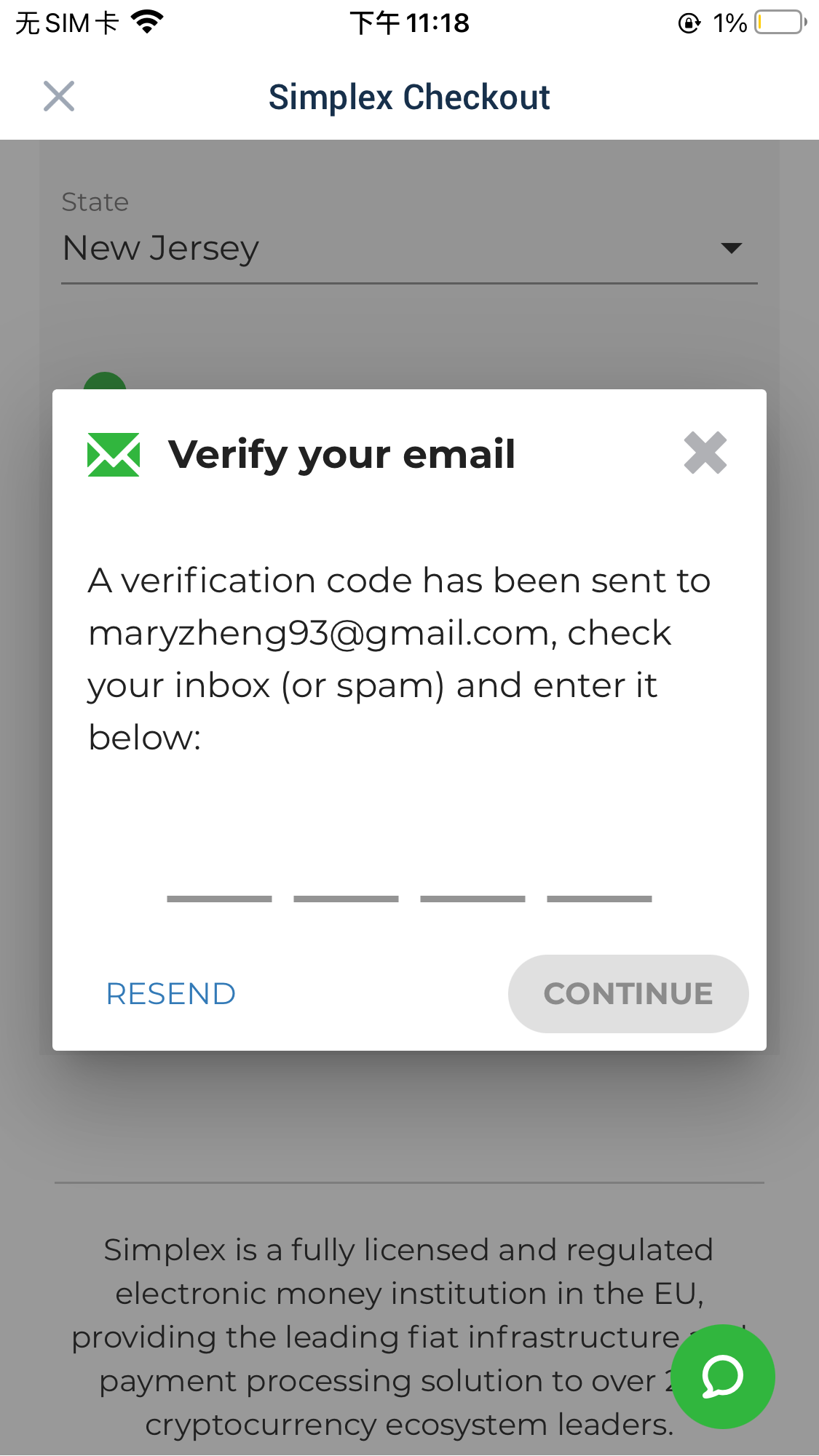This screenshot has height=1456, width=819.
Task: Close the Simplex Checkout page
Action: pyautogui.click(x=59, y=96)
